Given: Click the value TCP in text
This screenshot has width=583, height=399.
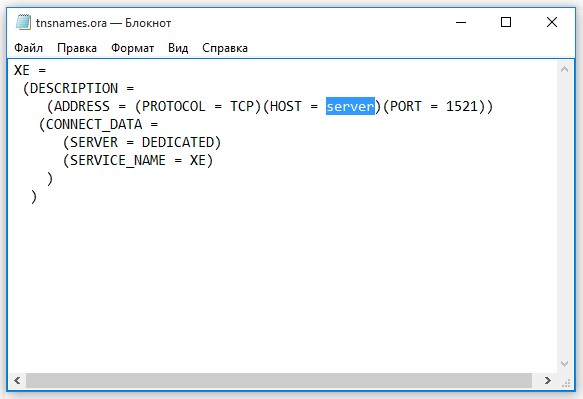Looking at the screenshot, I should (x=242, y=106).
